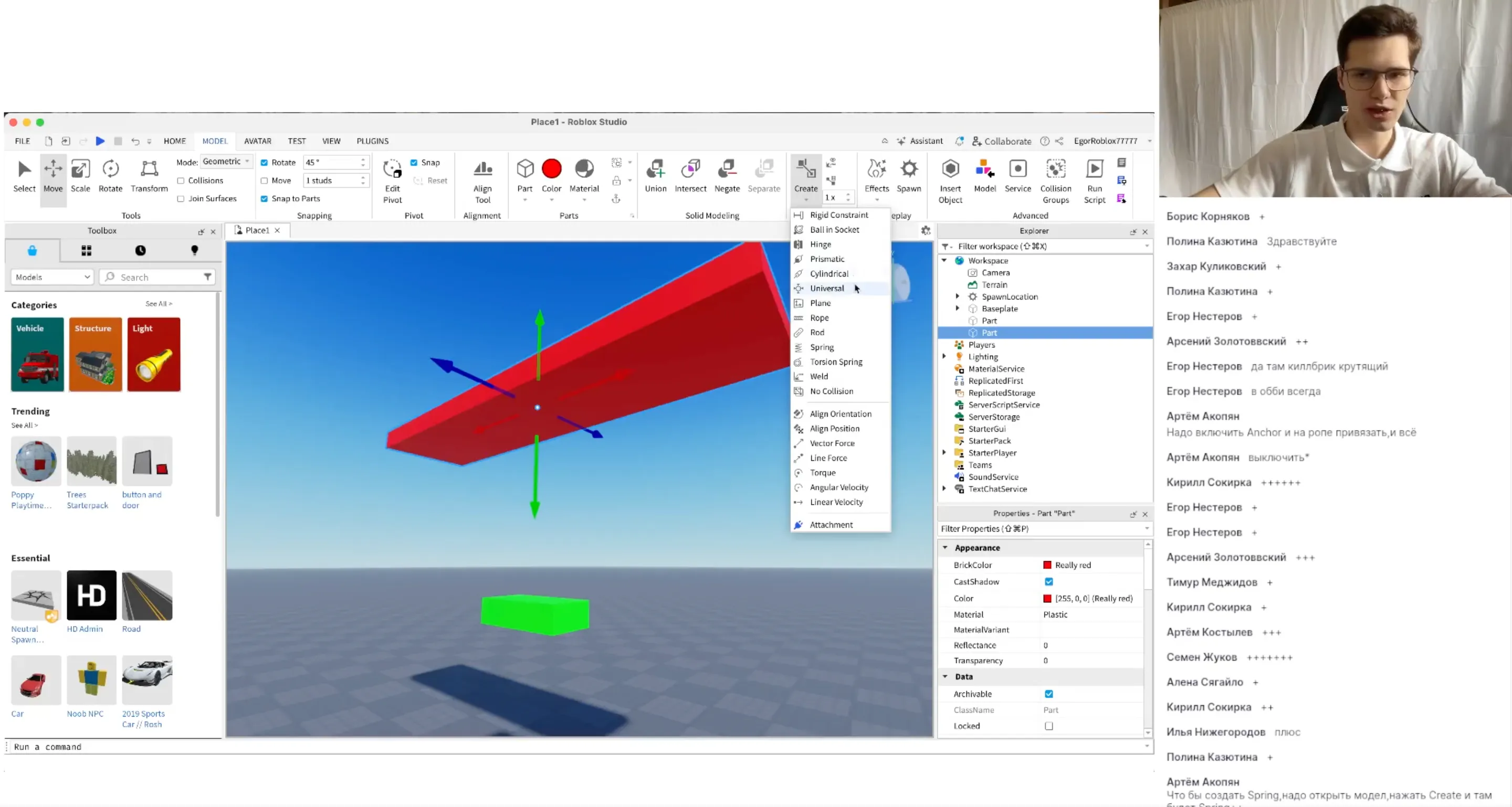
Task: Toggle the Join Surfaces checkbox
Action: (181, 199)
